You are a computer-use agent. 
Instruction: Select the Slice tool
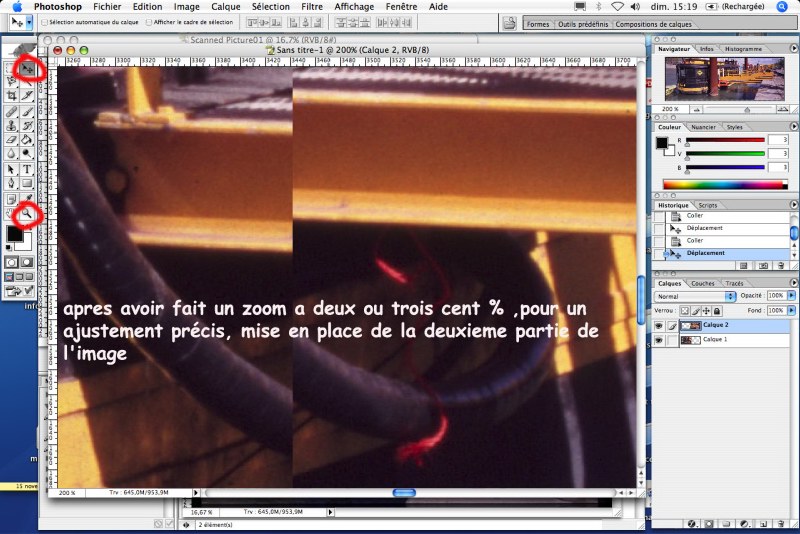[27, 95]
